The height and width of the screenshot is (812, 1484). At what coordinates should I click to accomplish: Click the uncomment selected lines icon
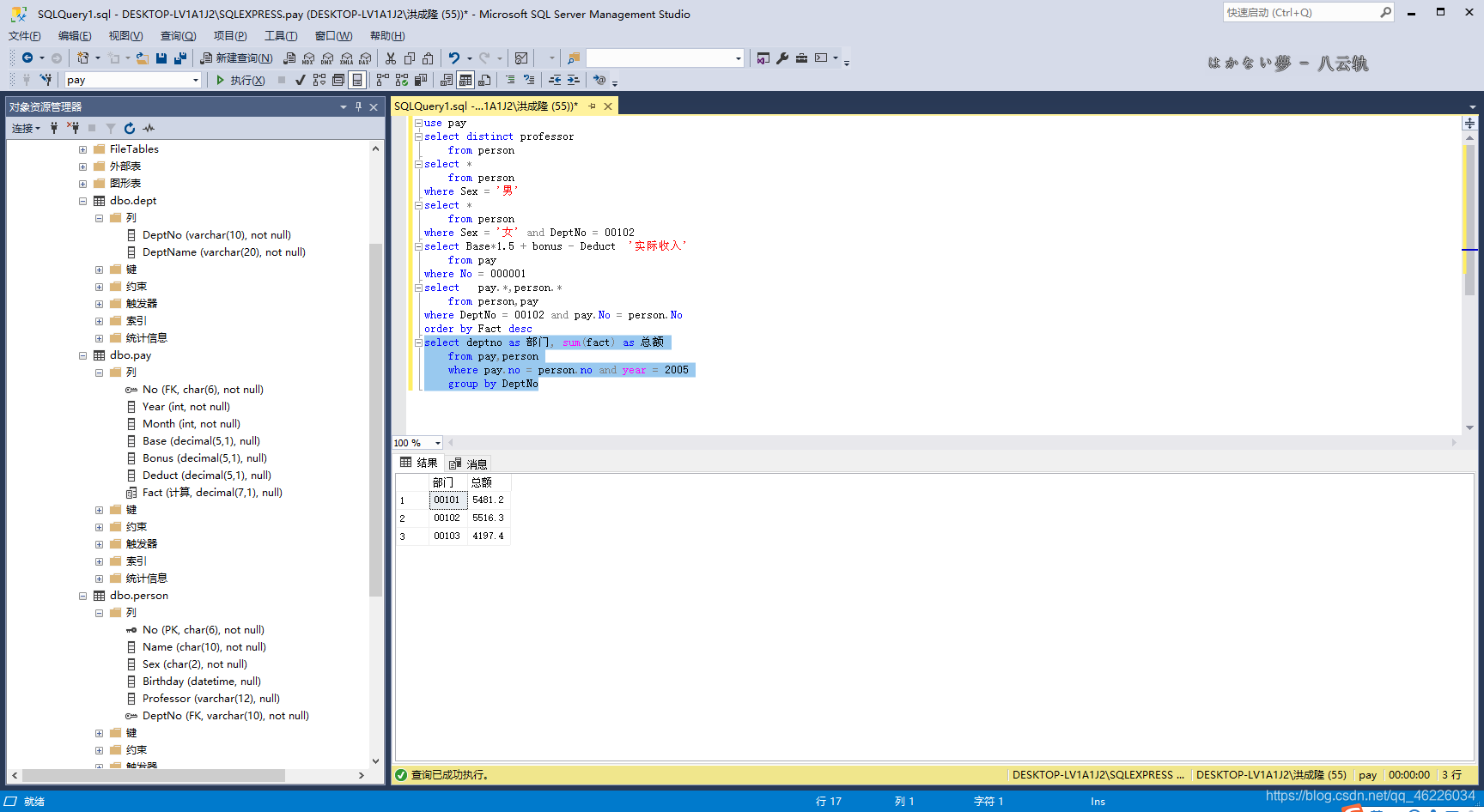[x=529, y=80]
